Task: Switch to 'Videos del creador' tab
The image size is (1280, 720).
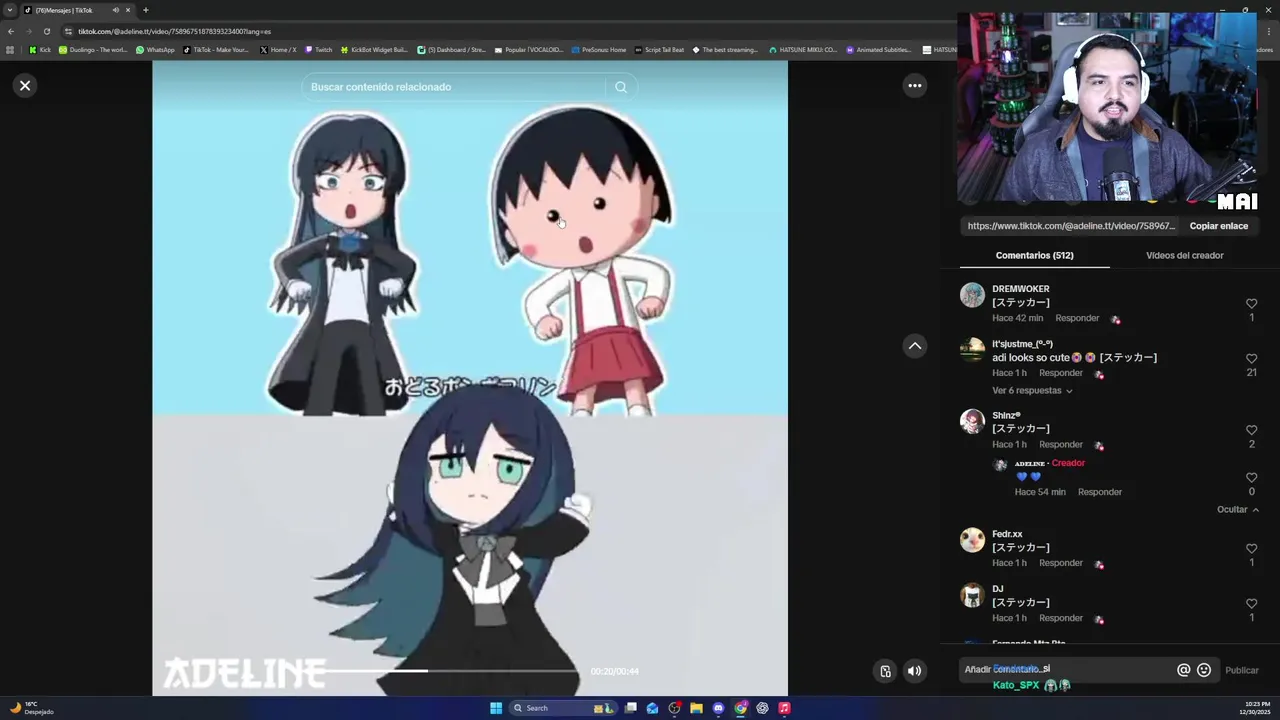Action: click(x=1184, y=255)
